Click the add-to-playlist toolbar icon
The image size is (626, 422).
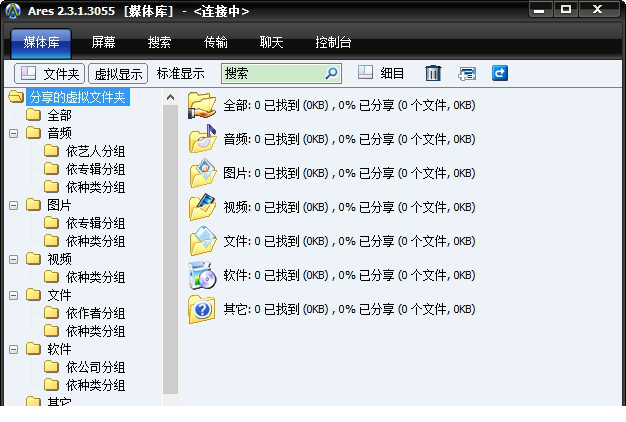(467, 73)
